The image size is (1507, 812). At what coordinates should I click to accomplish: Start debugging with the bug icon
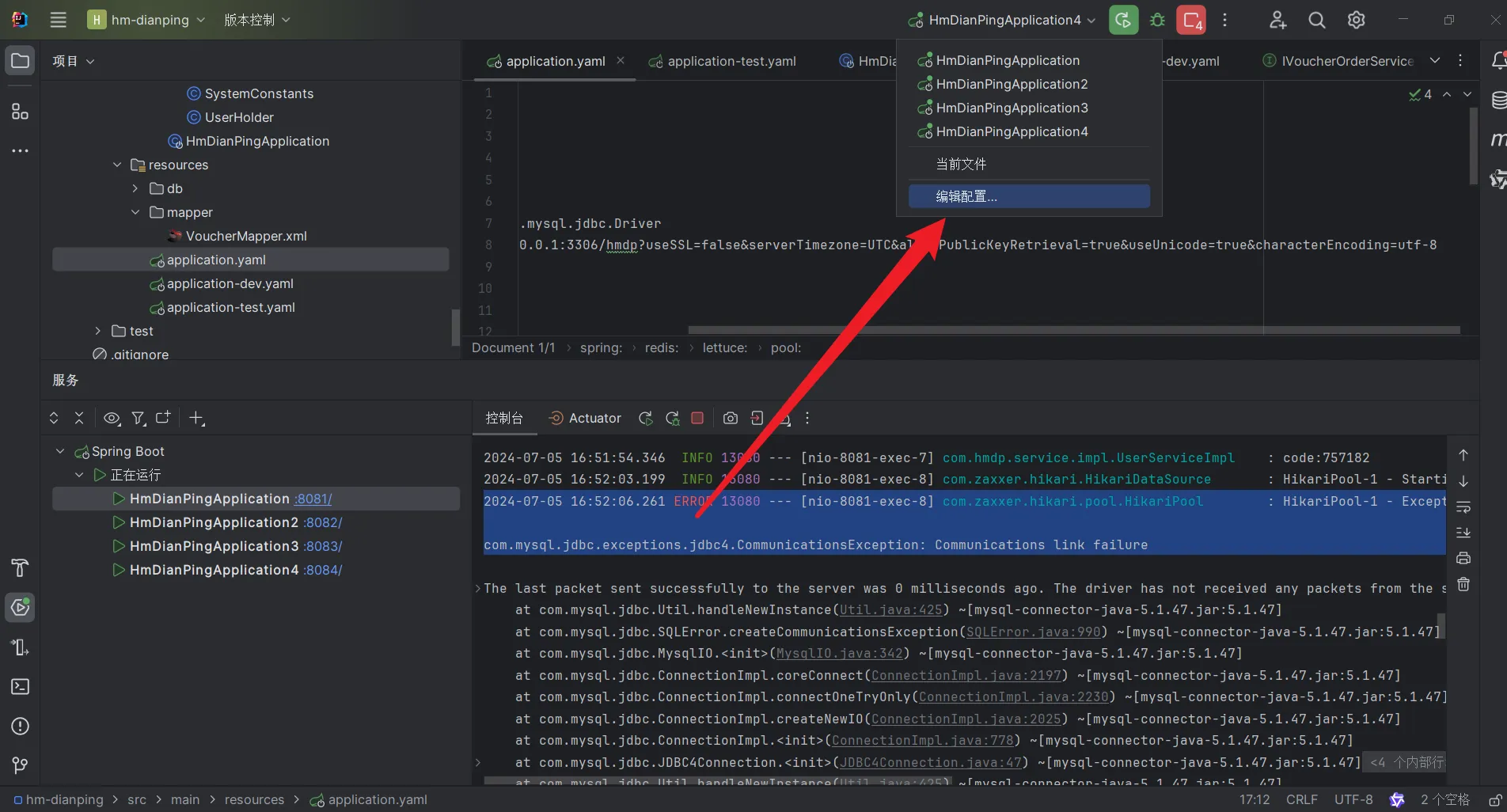(1157, 20)
